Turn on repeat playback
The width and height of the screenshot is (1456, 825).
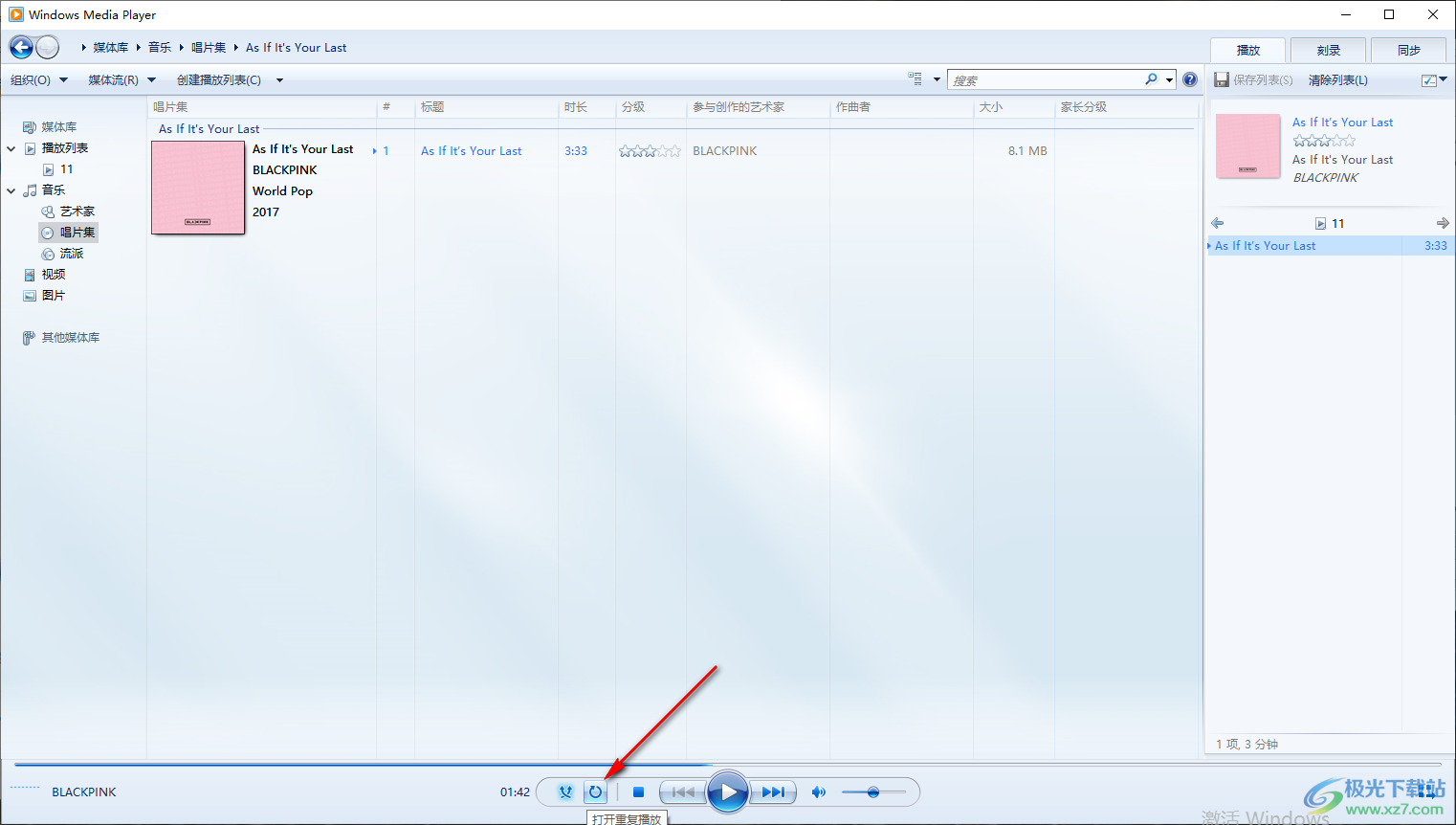click(595, 792)
